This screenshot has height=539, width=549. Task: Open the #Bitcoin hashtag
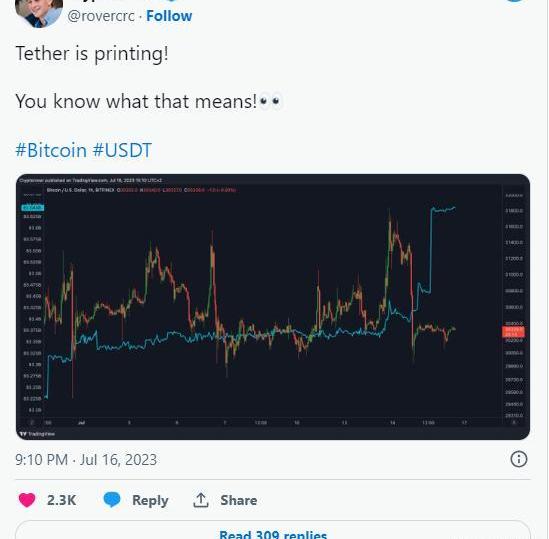(x=51, y=150)
